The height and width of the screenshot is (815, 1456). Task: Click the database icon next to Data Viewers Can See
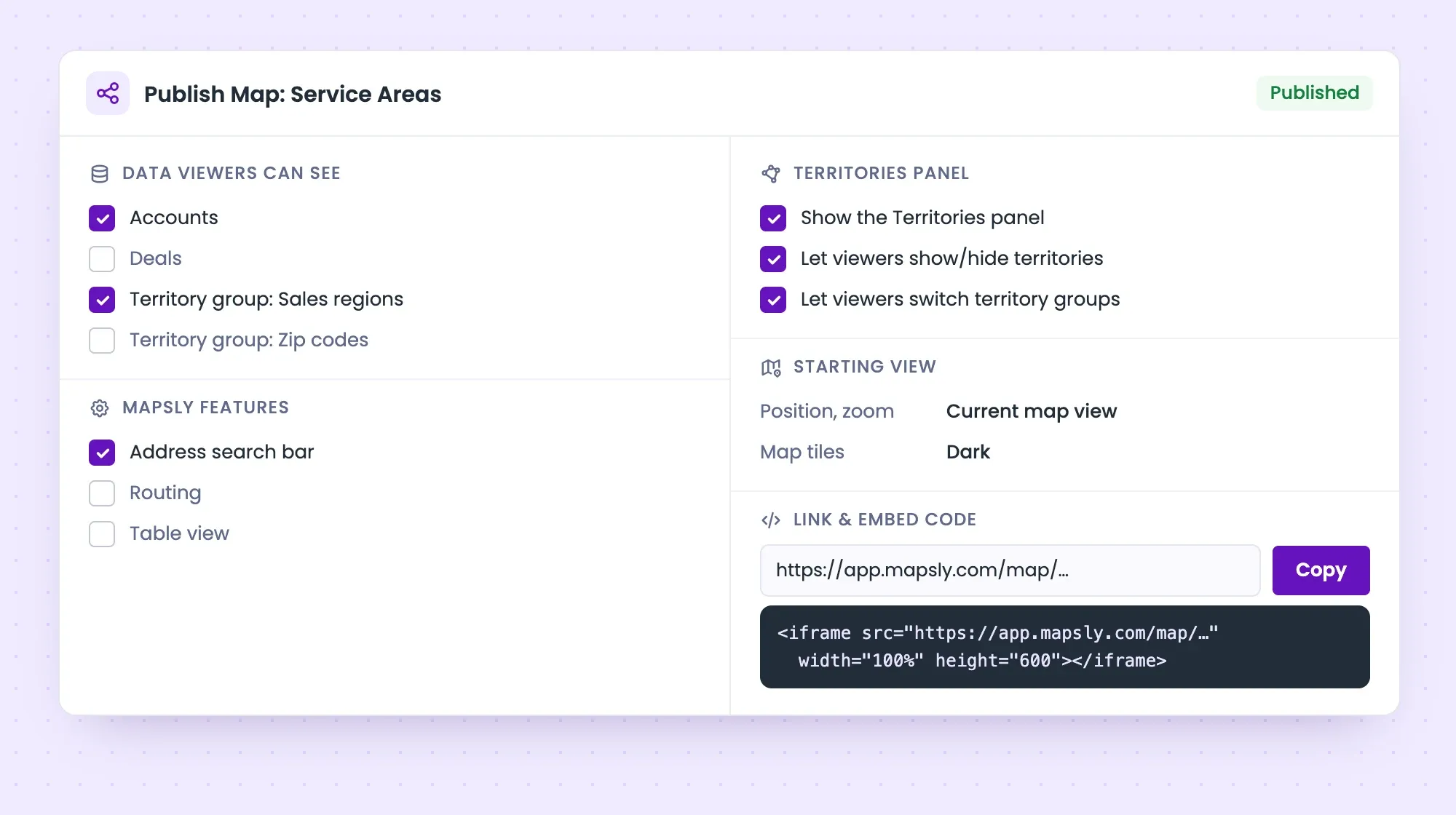(x=100, y=174)
